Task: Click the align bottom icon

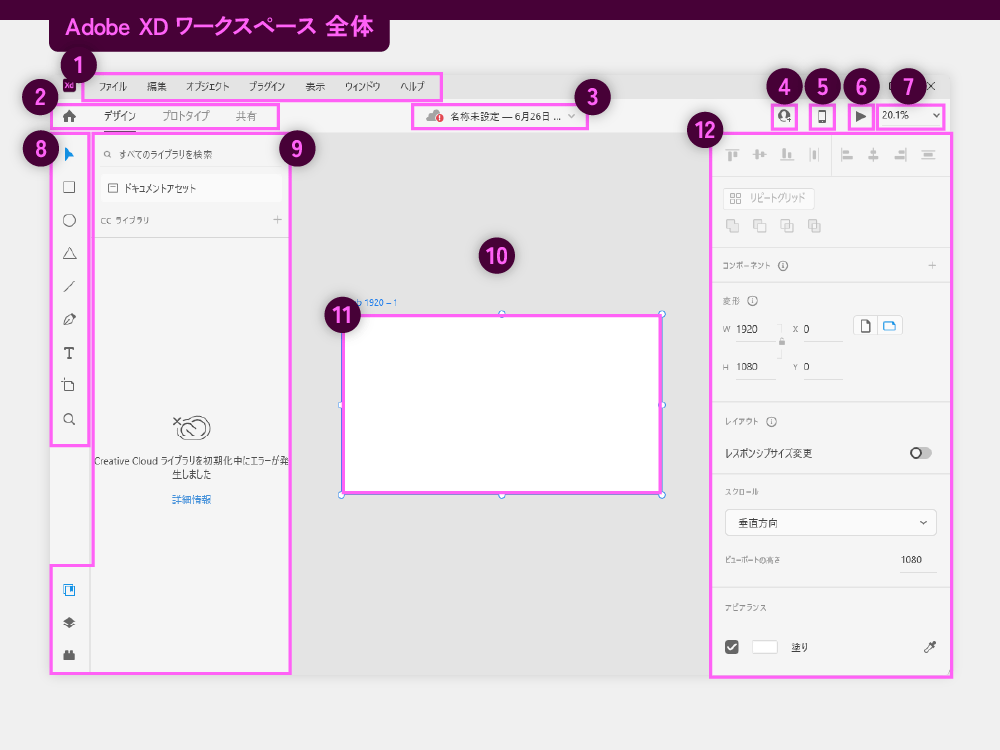Action: tap(787, 154)
